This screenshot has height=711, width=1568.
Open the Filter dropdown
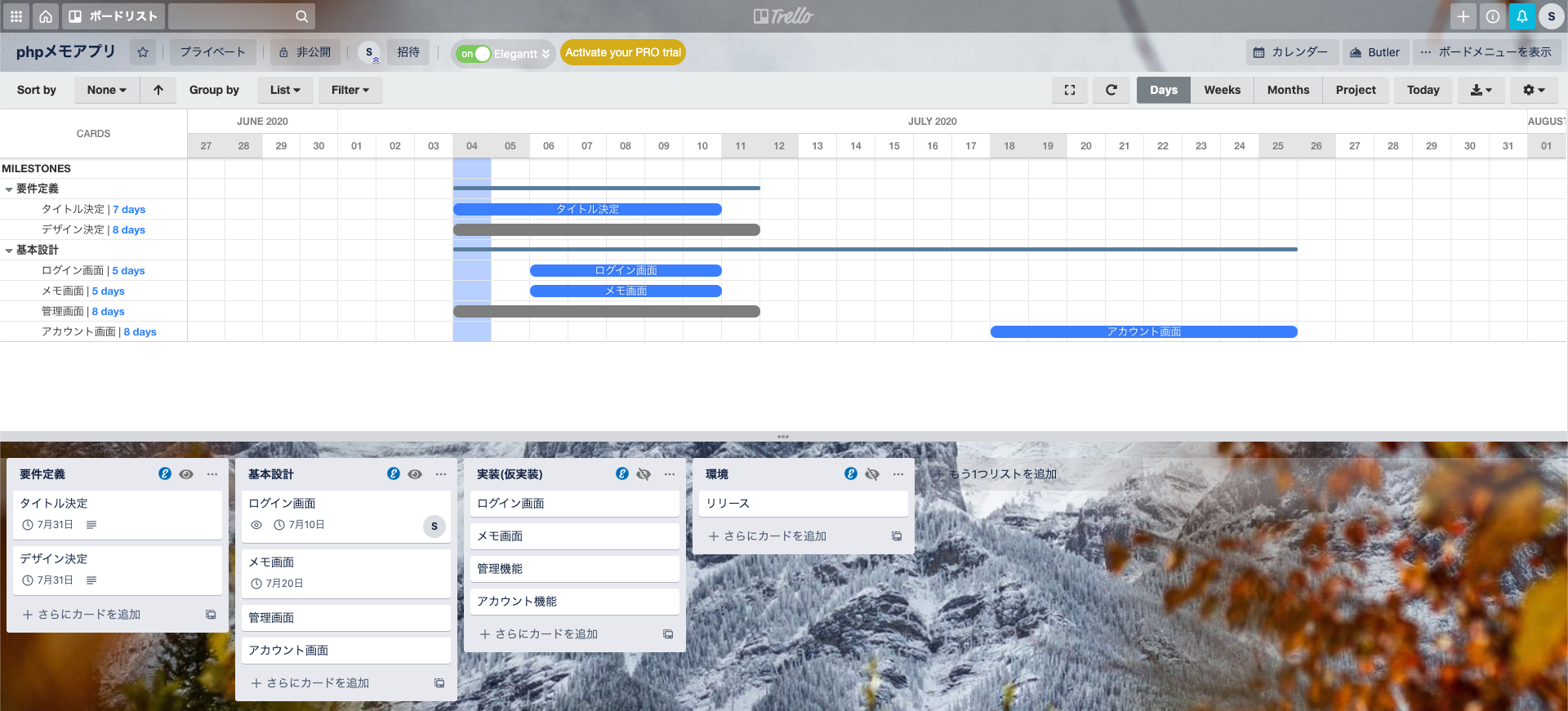coord(350,90)
